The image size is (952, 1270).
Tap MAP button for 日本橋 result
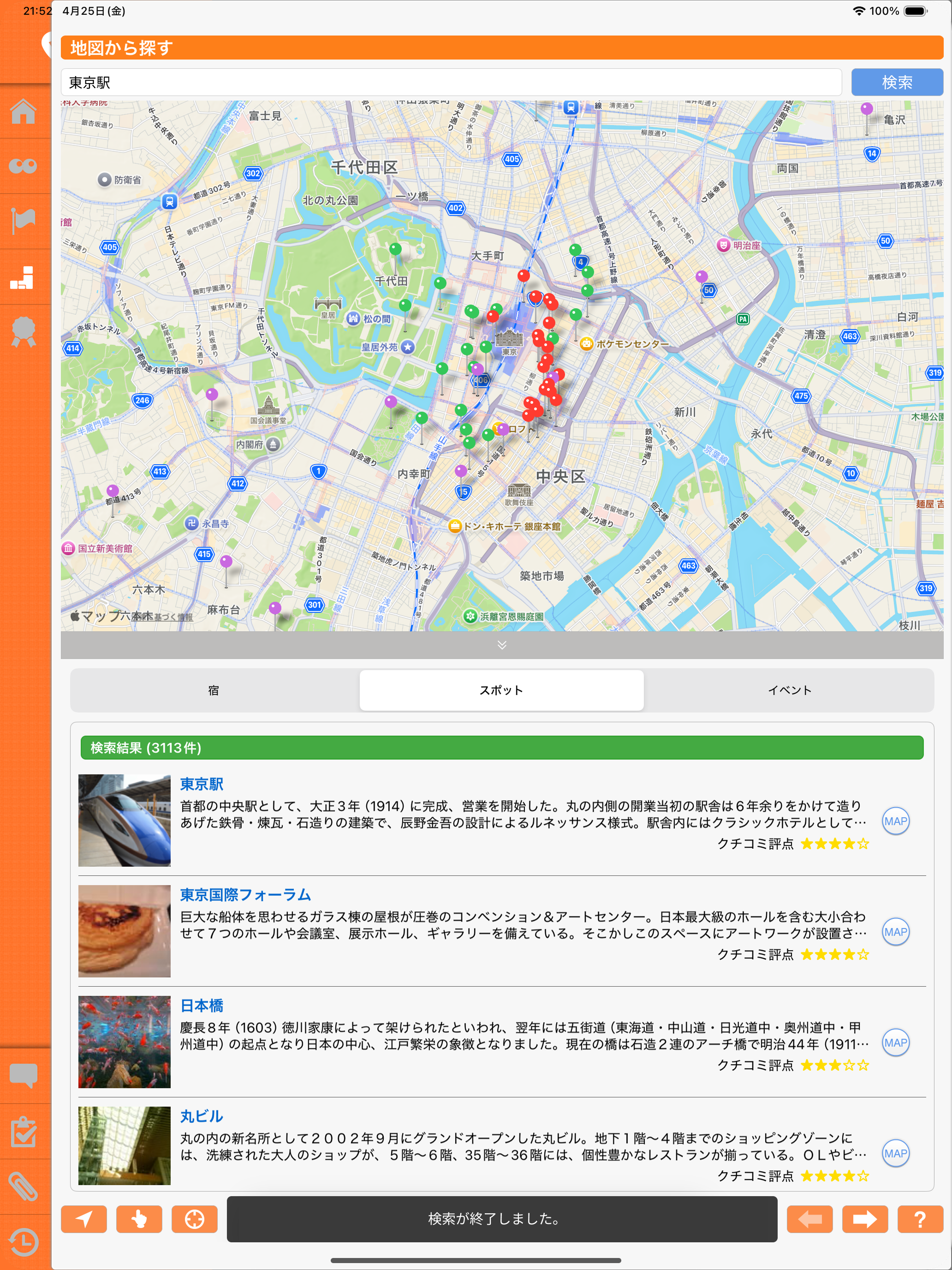[895, 1042]
